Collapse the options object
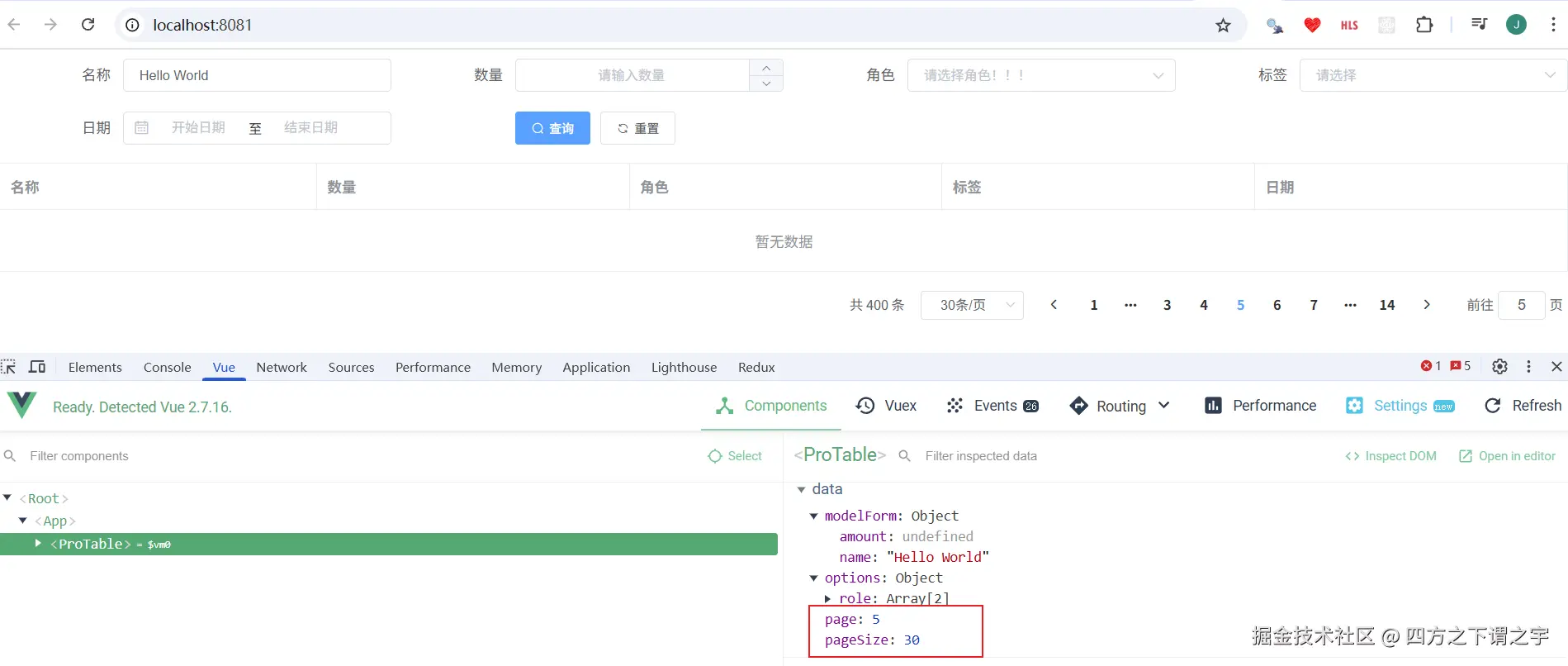The width and height of the screenshot is (1568, 666). click(x=813, y=578)
